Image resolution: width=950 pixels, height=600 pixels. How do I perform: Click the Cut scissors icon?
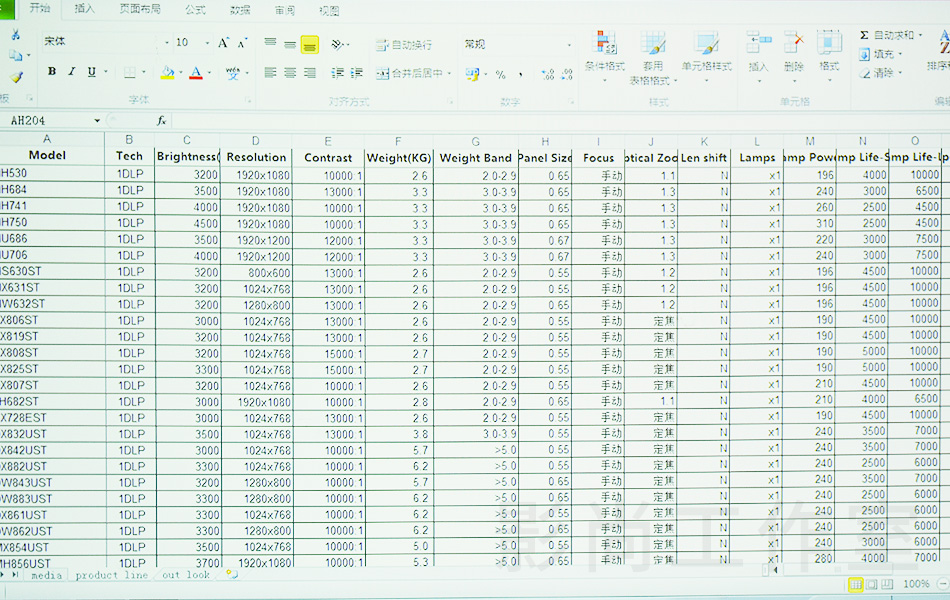click(x=15, y=35)
